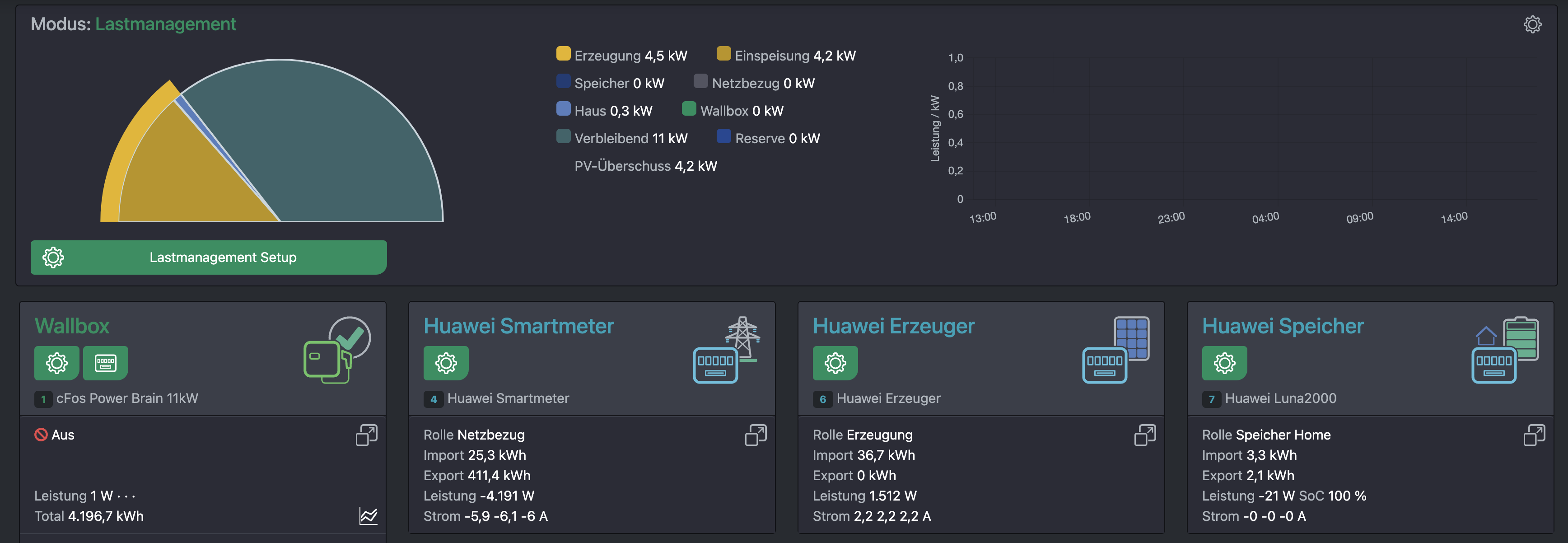Open Huawei Smartmeter settings gear

click(x=446, y=363)
